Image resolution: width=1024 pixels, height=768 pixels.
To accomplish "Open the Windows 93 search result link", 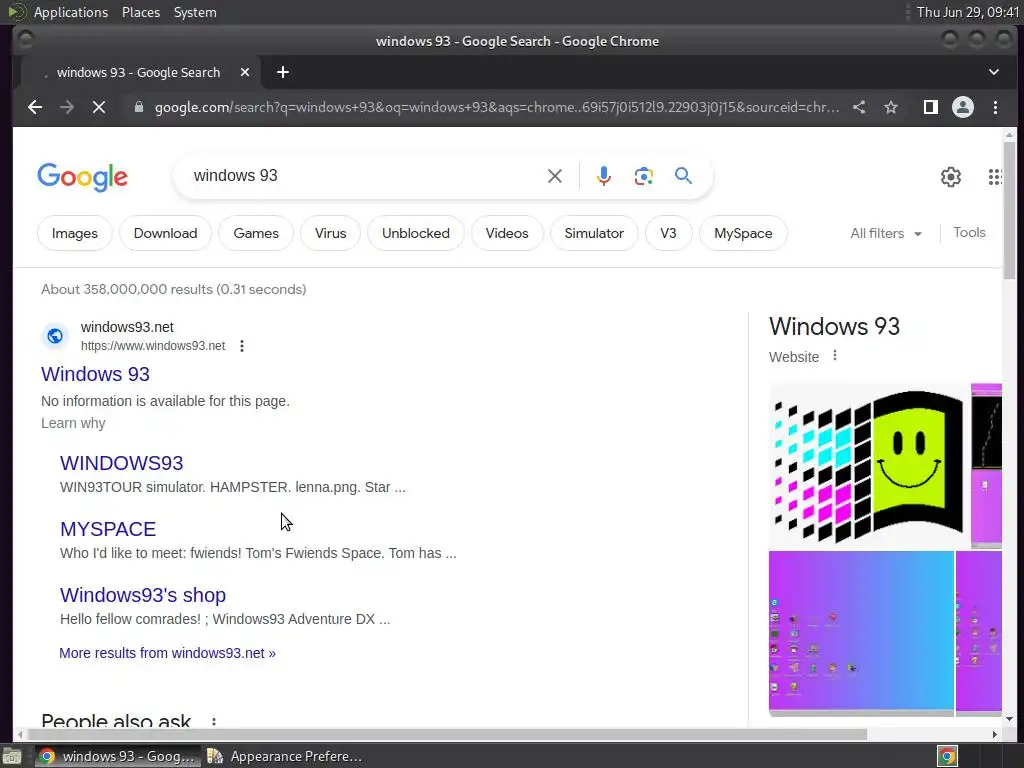I will tap(95, 374).
